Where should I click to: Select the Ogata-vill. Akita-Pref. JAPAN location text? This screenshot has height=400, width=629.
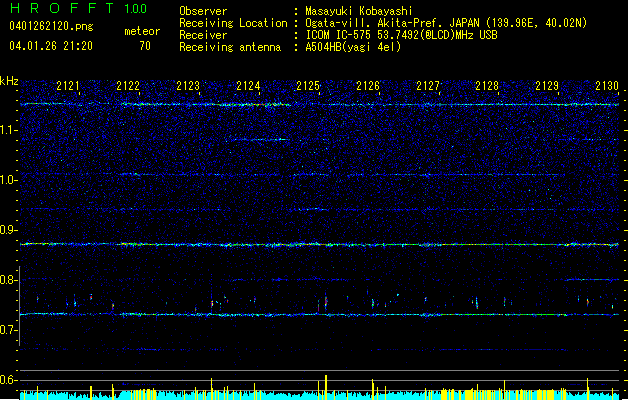coord(446,23)
